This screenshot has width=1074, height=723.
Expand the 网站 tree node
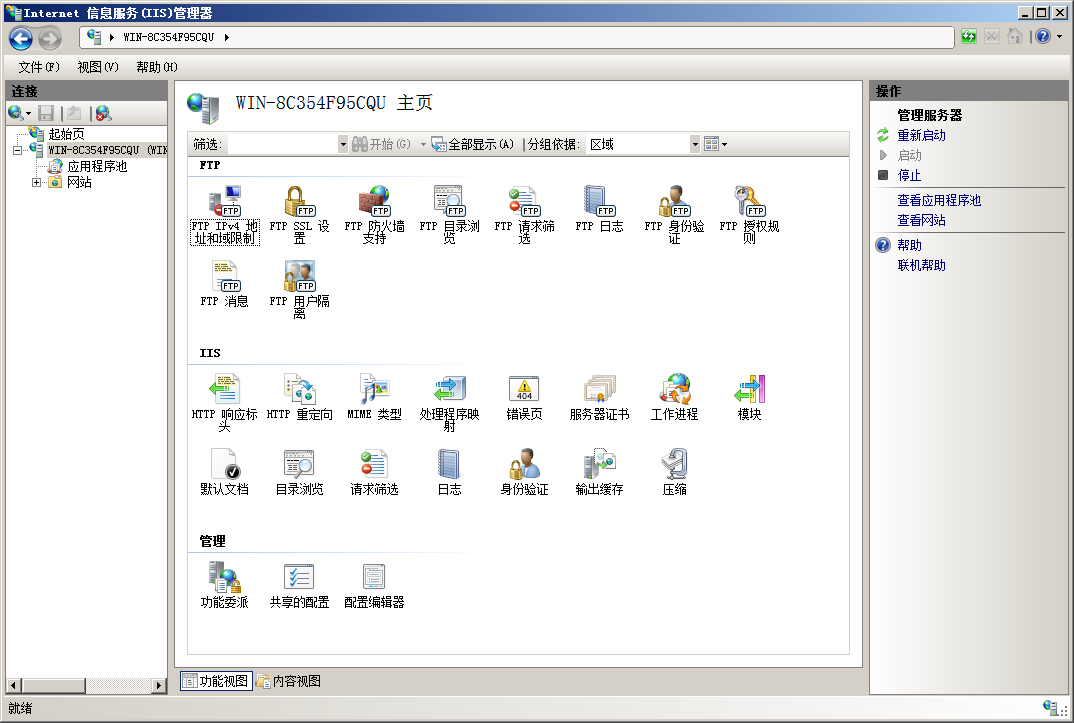click(36, 182)
